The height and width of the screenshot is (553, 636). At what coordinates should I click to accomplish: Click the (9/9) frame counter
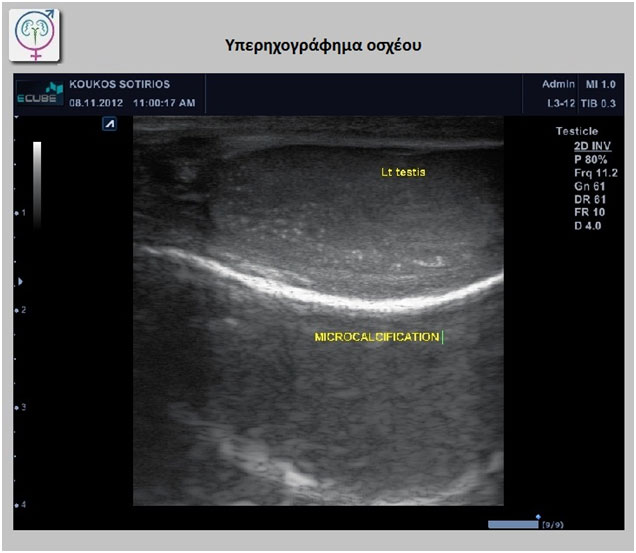(552, 525)
